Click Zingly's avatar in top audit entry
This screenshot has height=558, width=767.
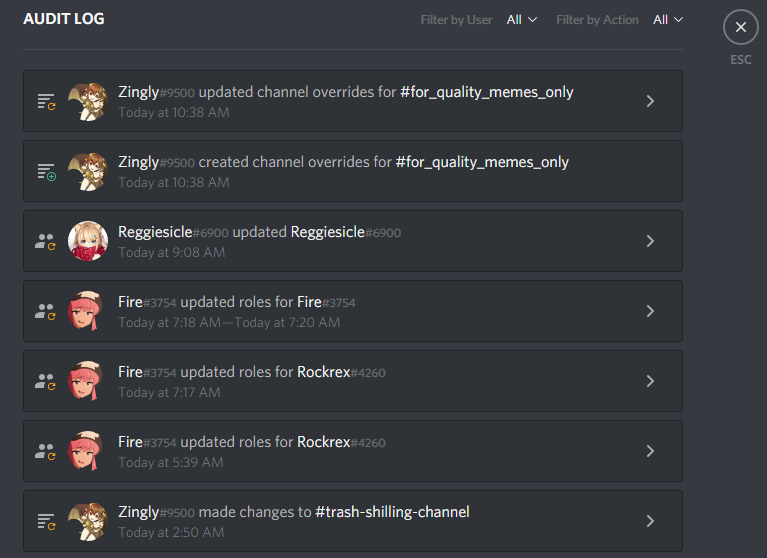[88, 101]
